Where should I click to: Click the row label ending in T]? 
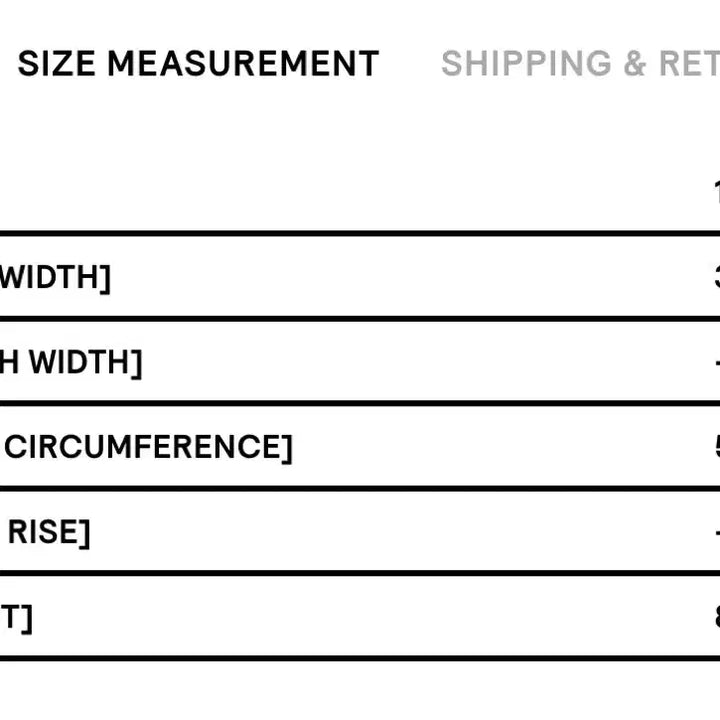16,617
